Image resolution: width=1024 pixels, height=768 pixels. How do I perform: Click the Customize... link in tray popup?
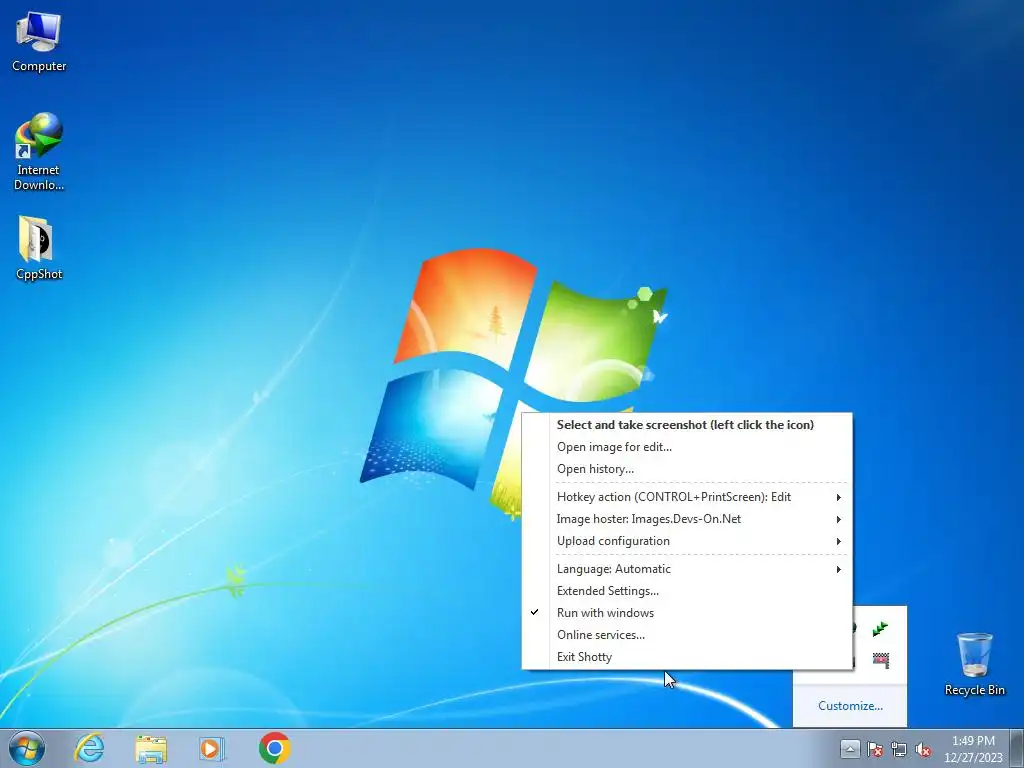point(850,706)
